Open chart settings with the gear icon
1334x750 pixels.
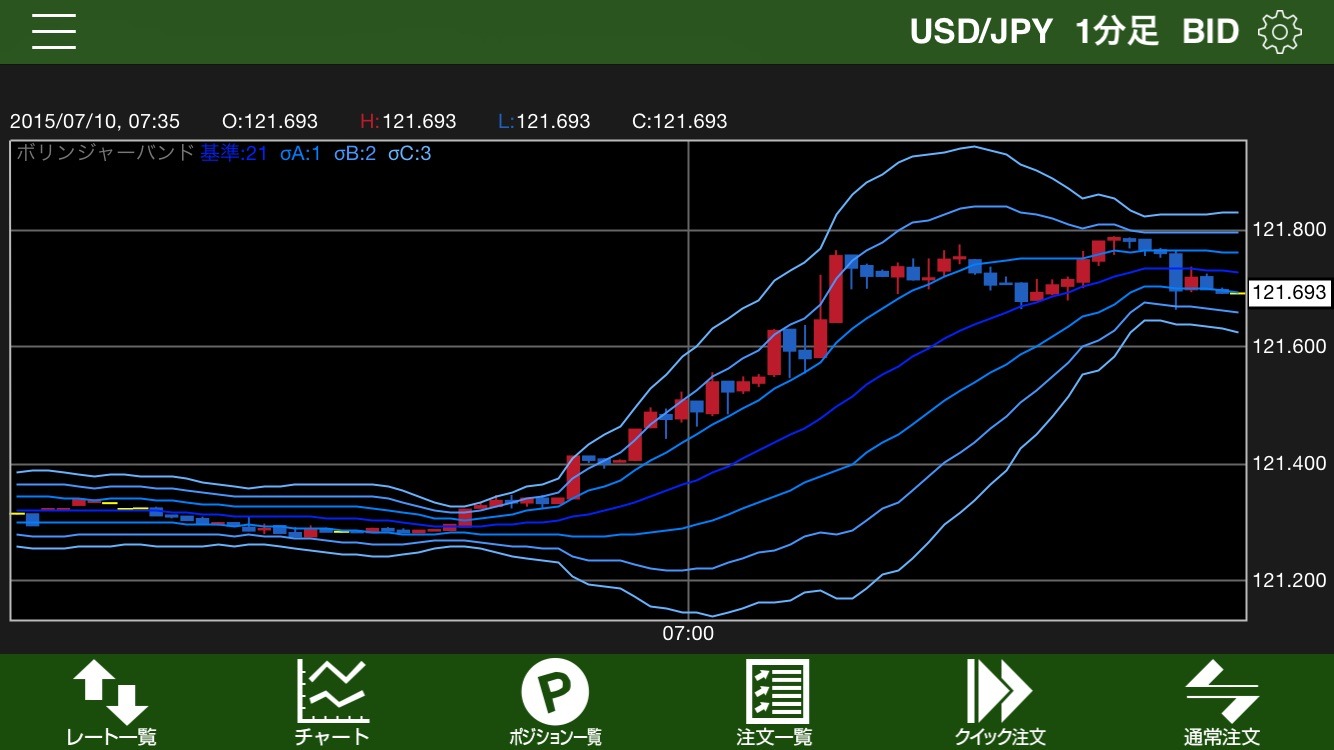(1279, 32)
